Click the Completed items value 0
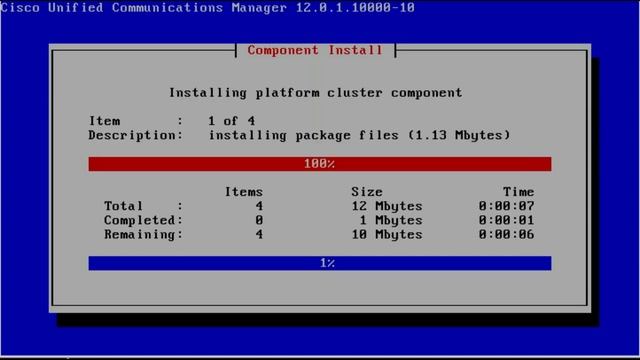The width and height of the screenshot is (640, 360). [x=259, y=220]
